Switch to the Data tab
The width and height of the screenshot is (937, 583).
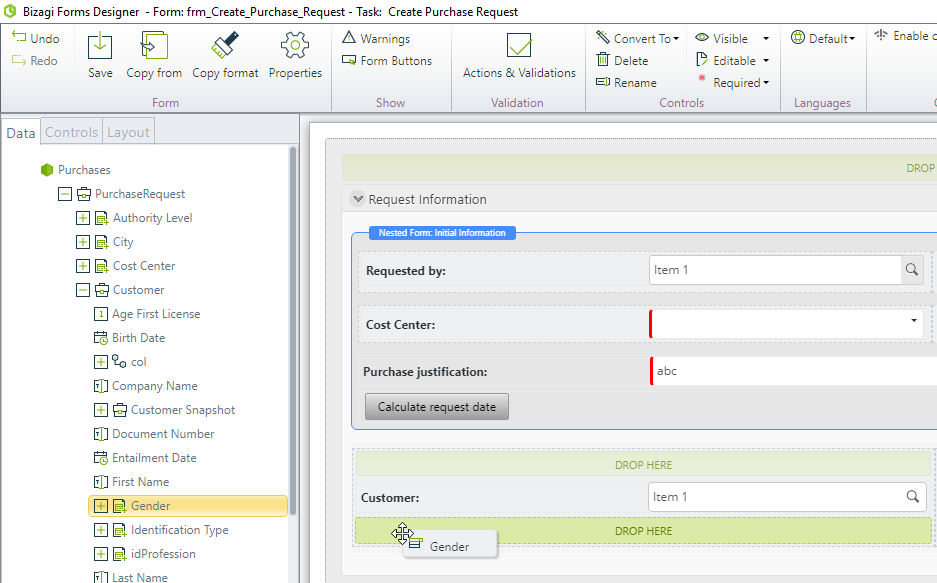pos(21,133)
